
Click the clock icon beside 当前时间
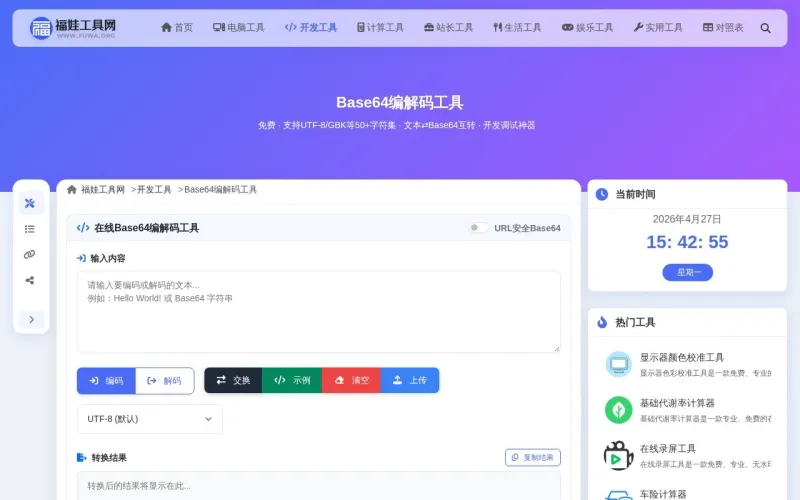[602, 194]
